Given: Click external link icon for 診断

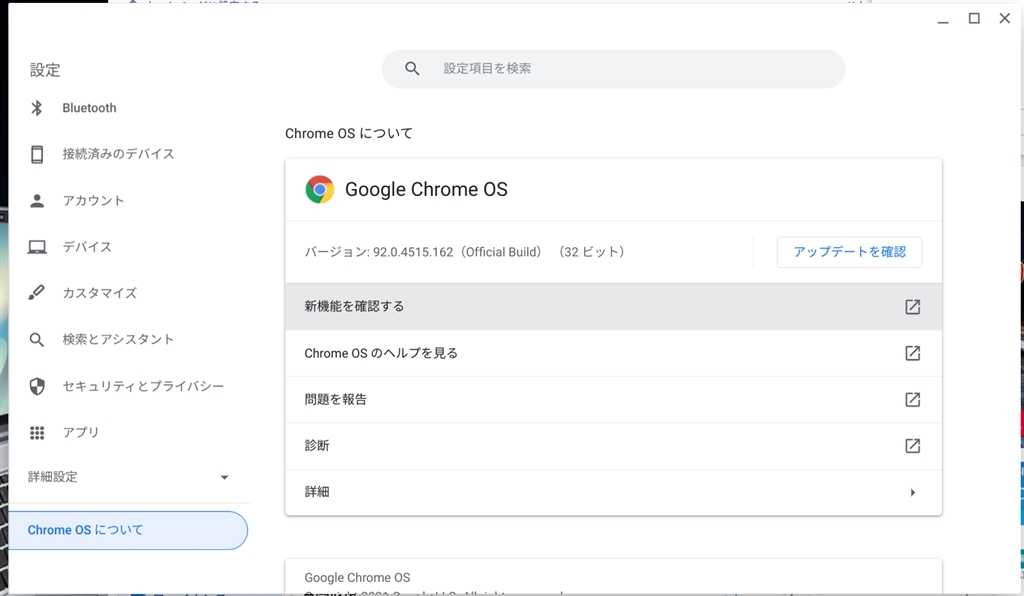Looking at the screenshot, I should tap(912, 446).
